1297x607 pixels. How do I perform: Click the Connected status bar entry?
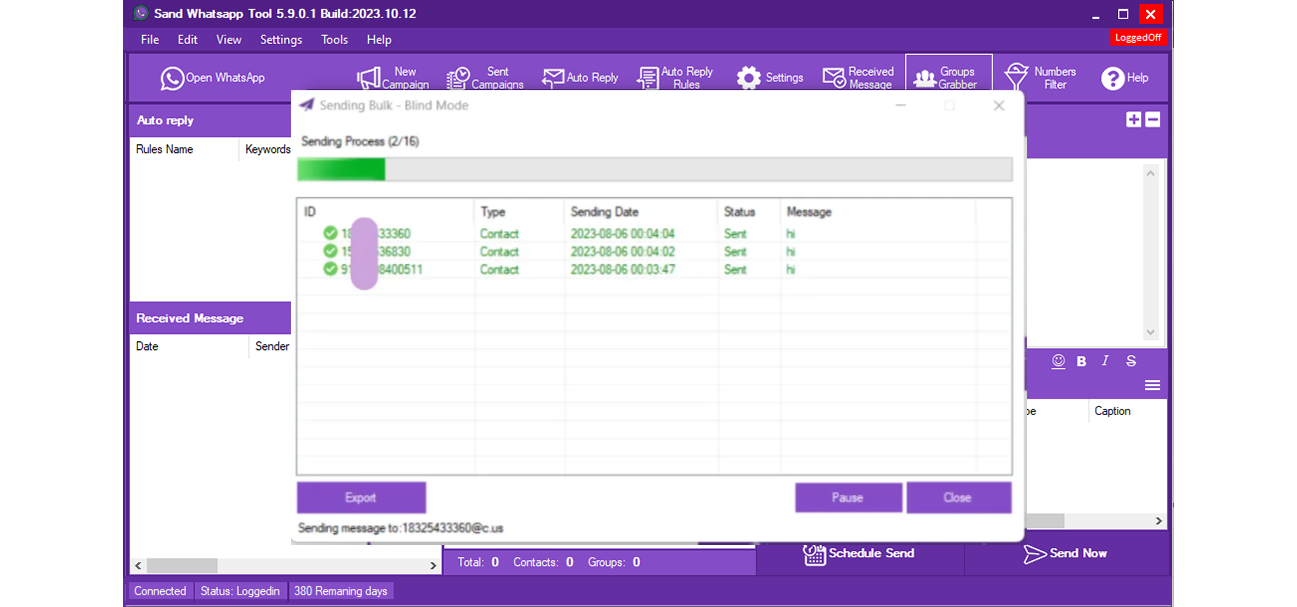(x=160, y=591)
